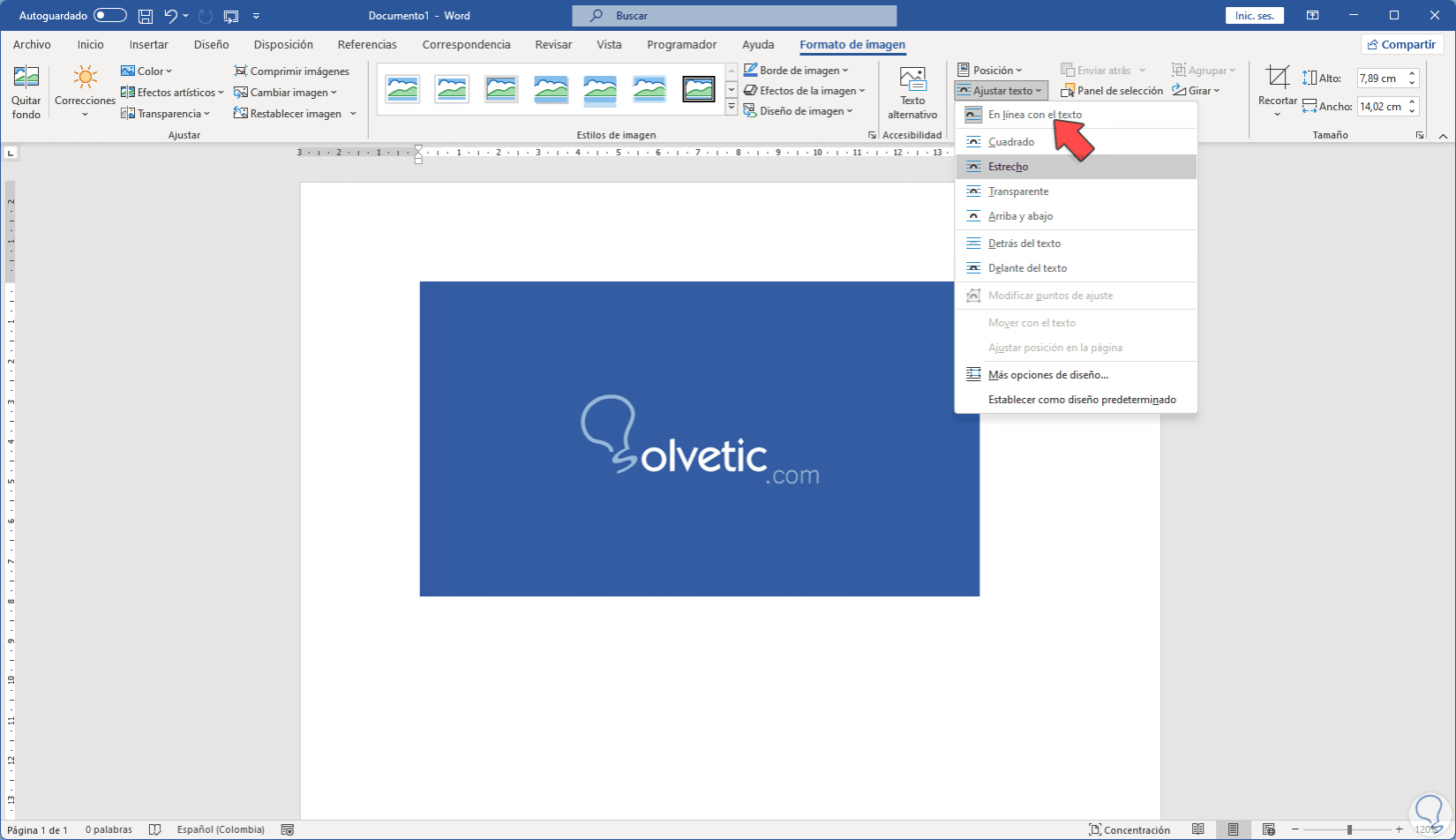
Task: Select the black-bordered picture style thumbnail
Action: tap(699, 89)
